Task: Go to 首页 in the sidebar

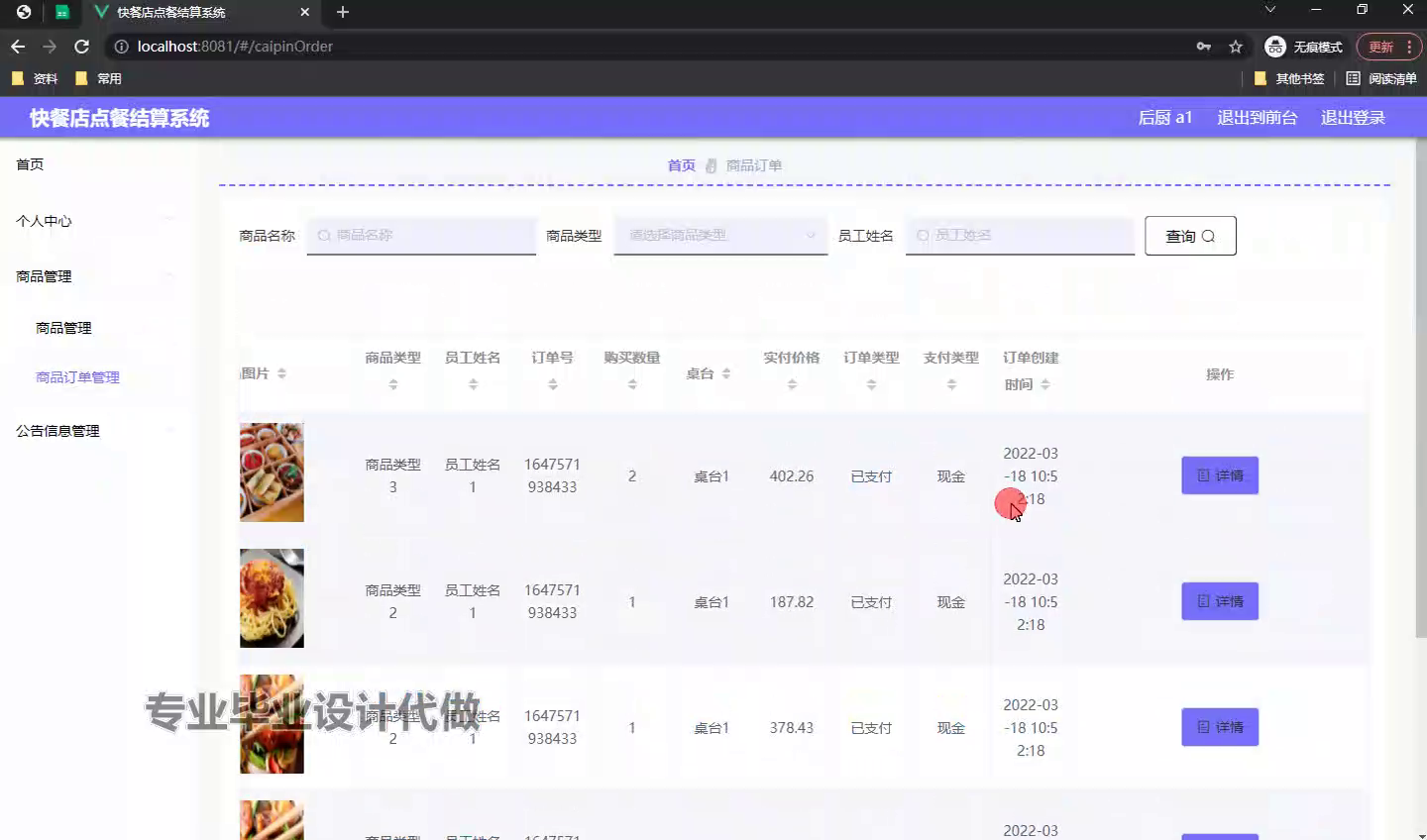Action: 30,164
